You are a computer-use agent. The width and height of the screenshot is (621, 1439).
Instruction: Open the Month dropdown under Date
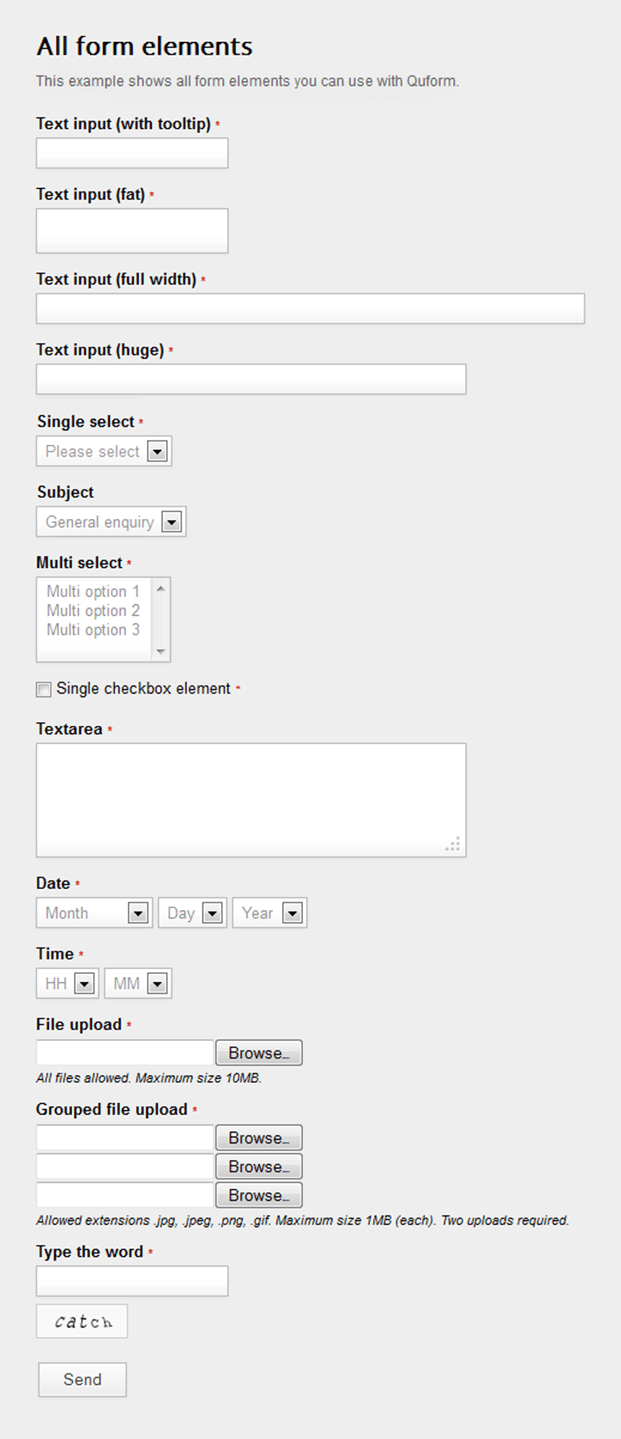(x=139, y=912)
